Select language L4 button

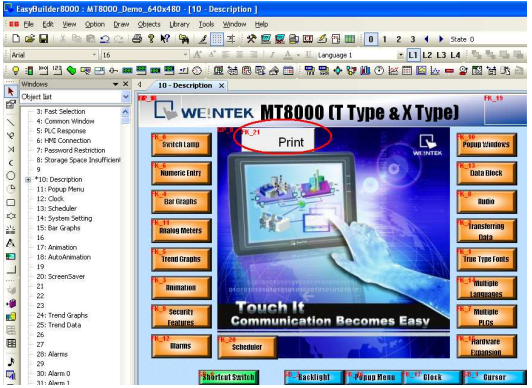(x=455, y=55)
